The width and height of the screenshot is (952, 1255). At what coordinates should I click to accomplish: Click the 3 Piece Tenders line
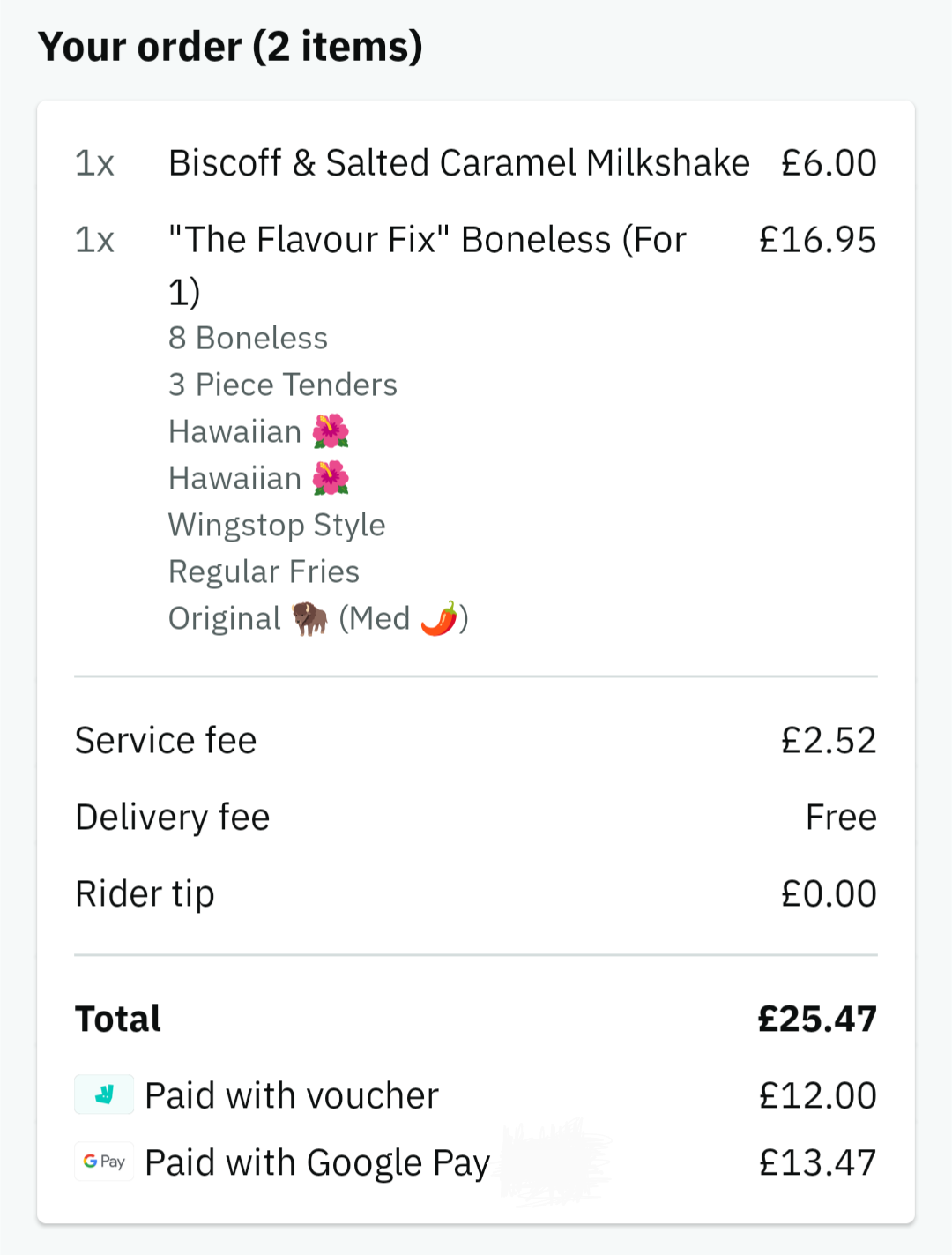pyautogui.click(x=283, y=385)
